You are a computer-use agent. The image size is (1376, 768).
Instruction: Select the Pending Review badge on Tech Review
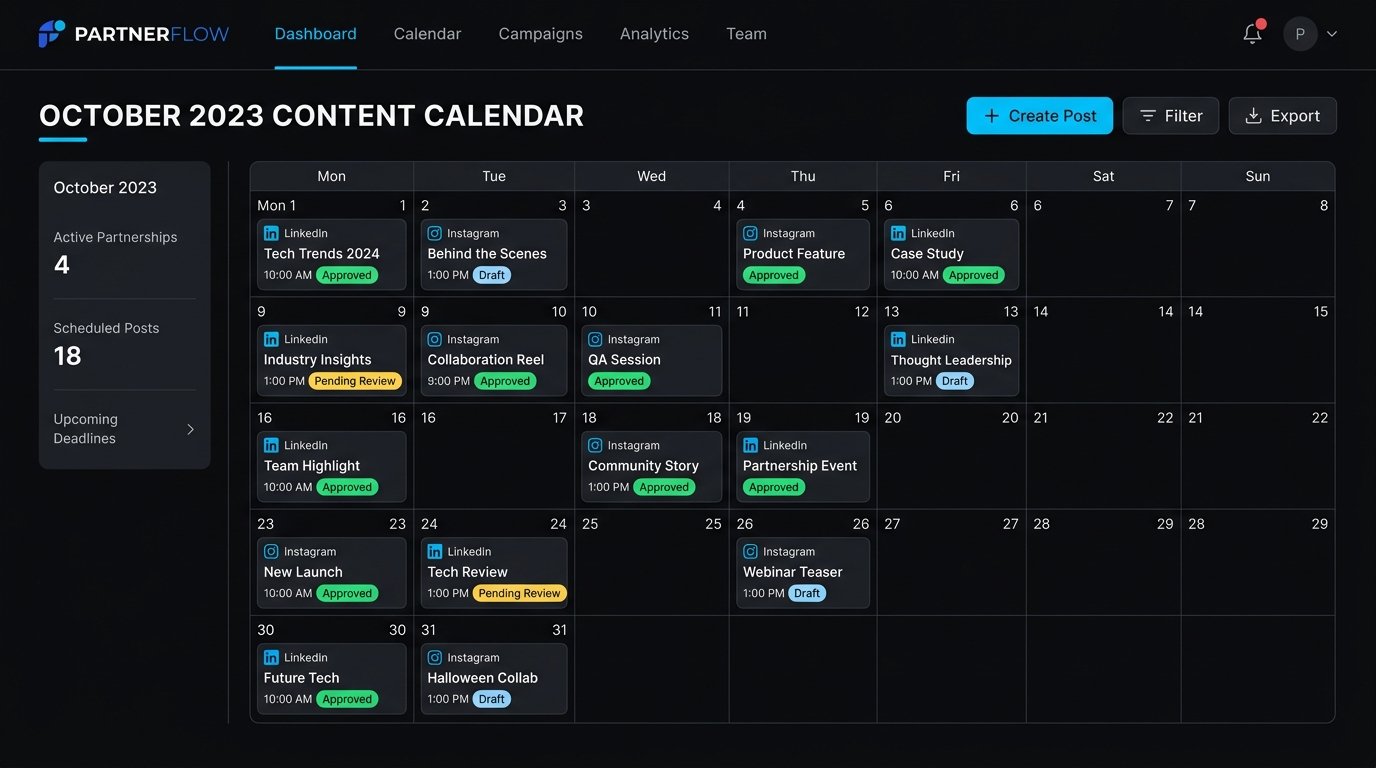[519, 593]
